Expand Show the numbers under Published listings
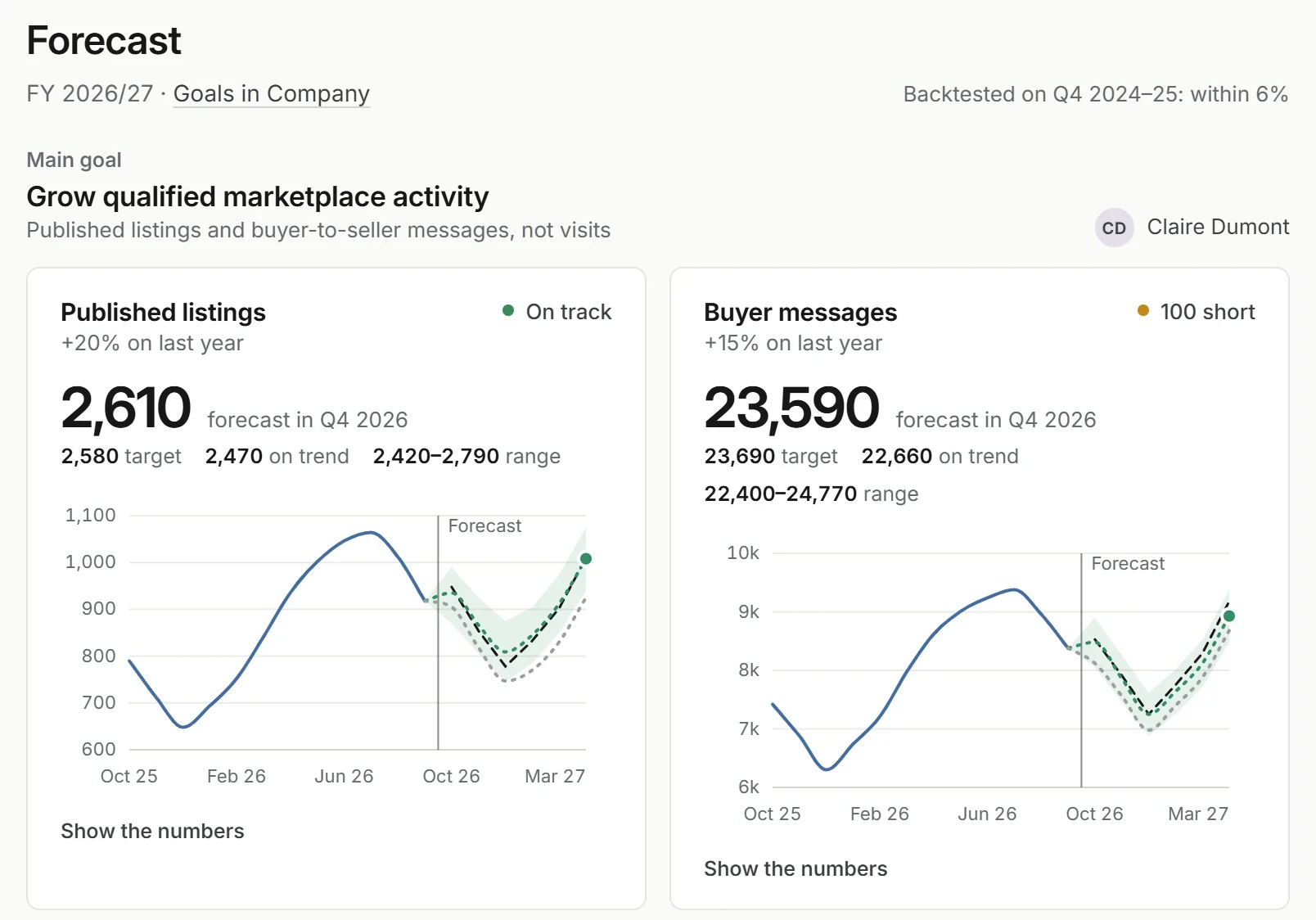The height and width of the screenshot is (920, 1316). tap(152, 831)
